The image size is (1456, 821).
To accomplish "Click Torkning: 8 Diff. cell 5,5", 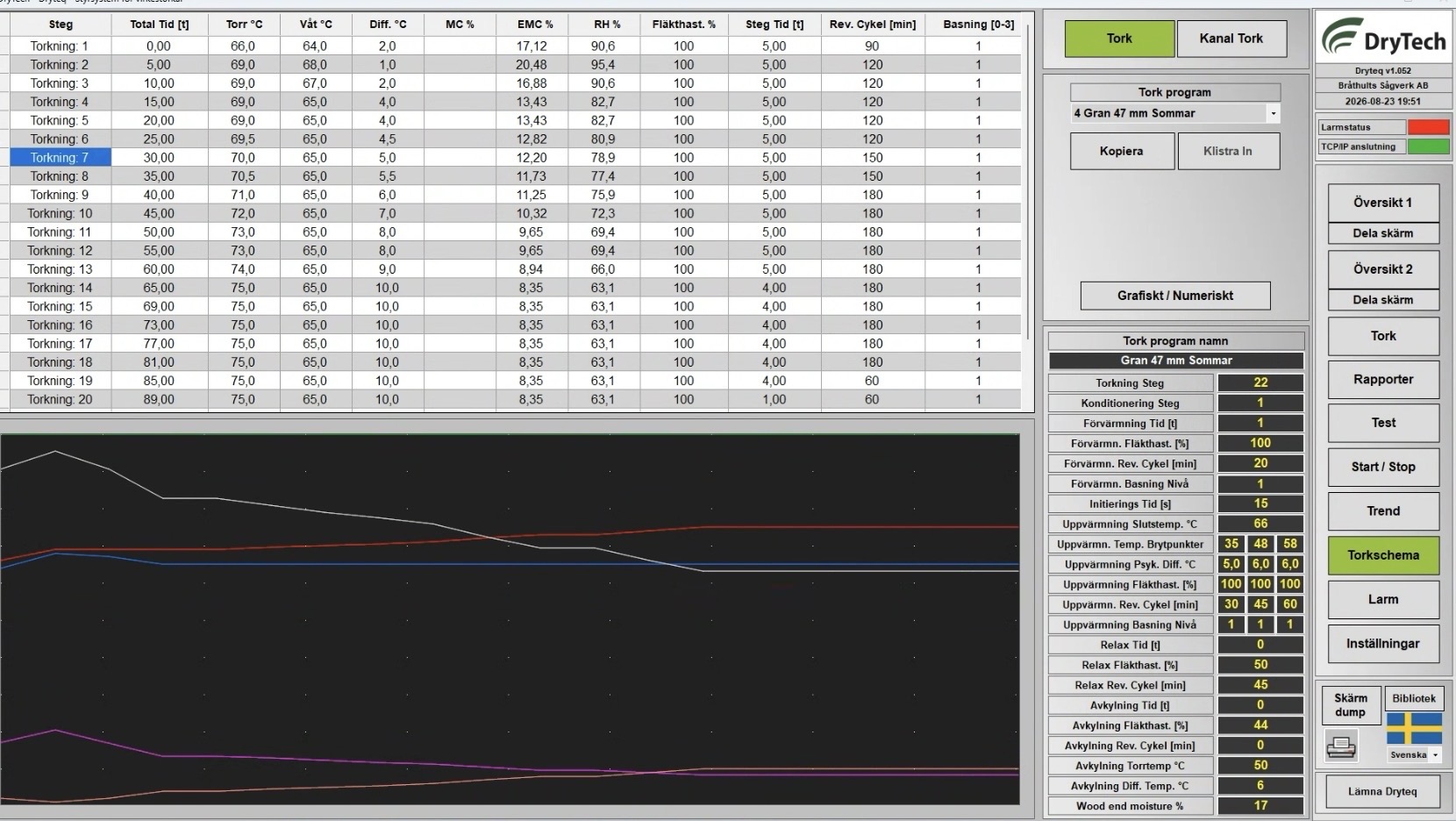I will [387, 176].
